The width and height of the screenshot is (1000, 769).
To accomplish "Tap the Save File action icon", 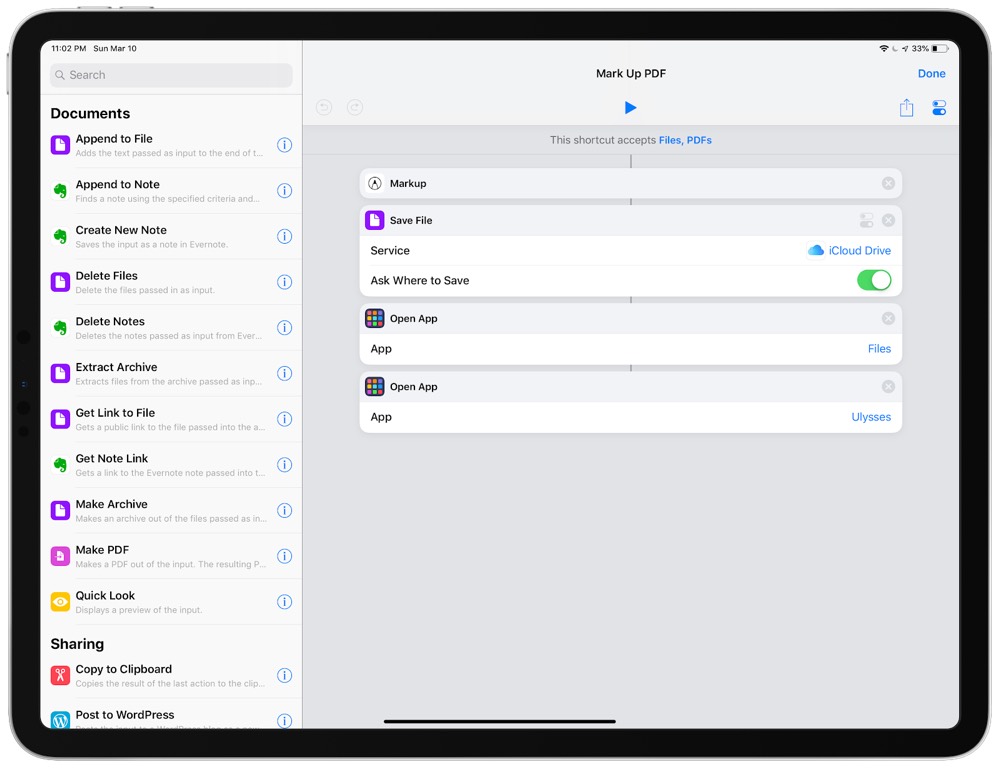I will (x=374, y=221).
